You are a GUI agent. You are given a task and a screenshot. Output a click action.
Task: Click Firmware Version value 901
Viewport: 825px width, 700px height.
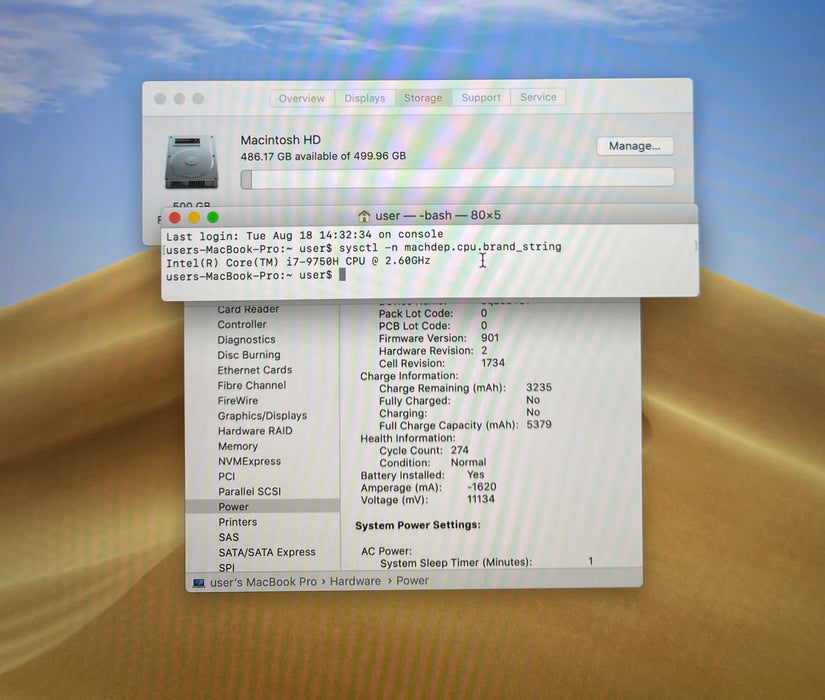tap(490, 338)
